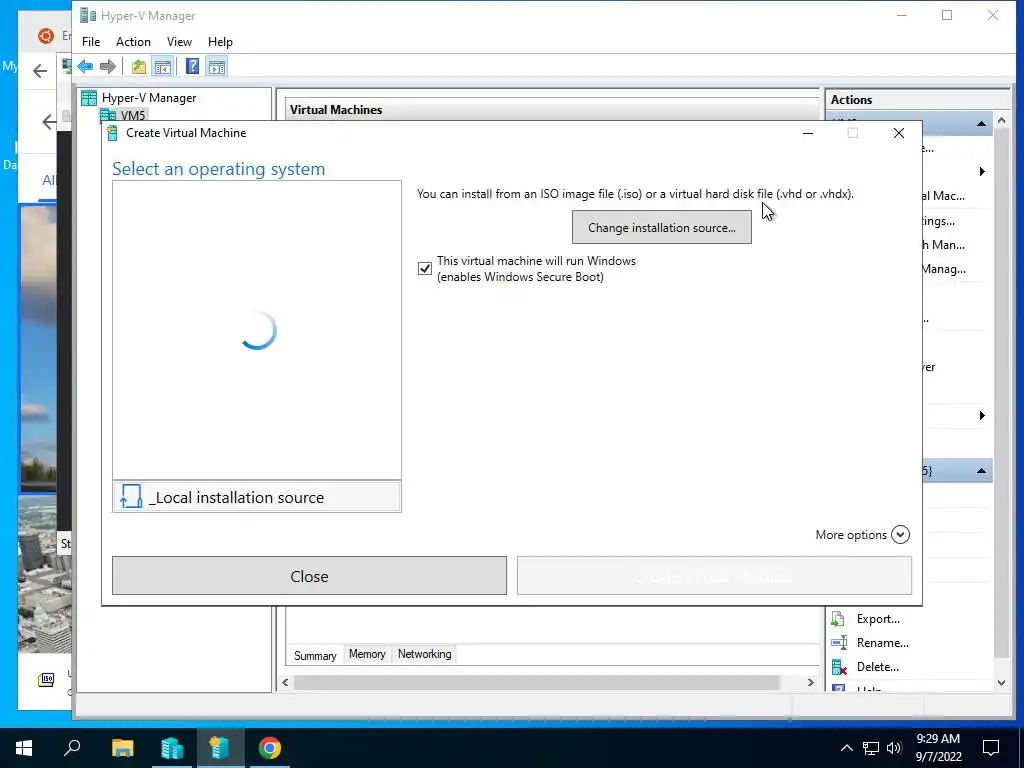This screenshot has width=1024, height=768.
Task: Open File Explorer from taskbar
Action: pyautogui.click(x=122, y=748)
